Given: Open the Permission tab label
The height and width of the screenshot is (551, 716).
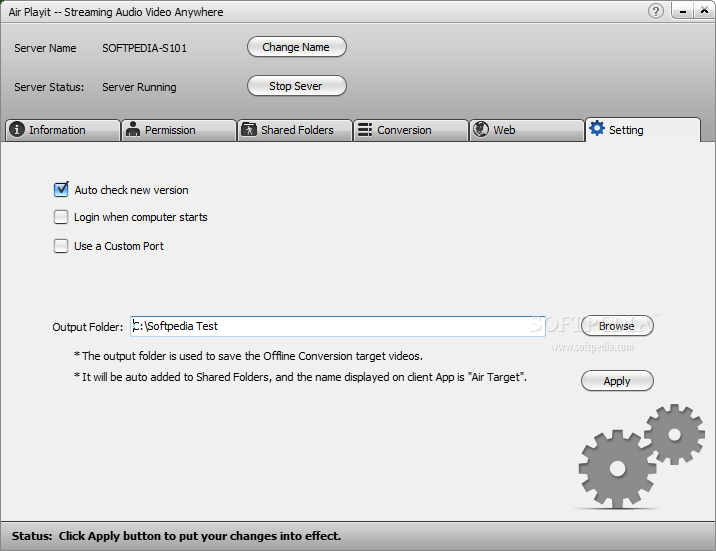Looking at the screenshot, I should 170,130.
